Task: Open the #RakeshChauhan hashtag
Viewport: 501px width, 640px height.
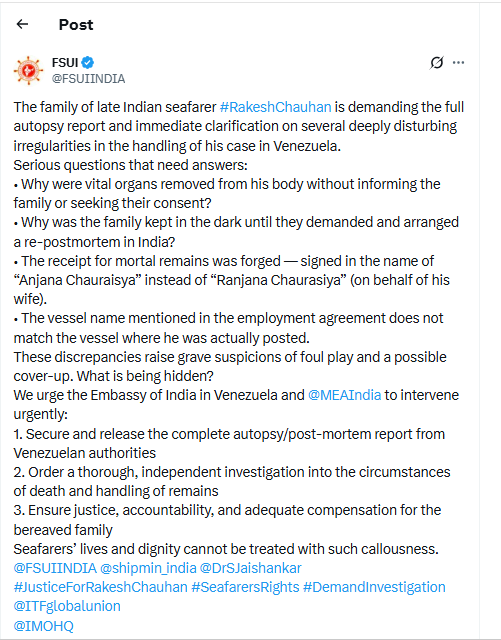Action: point(276,107)
